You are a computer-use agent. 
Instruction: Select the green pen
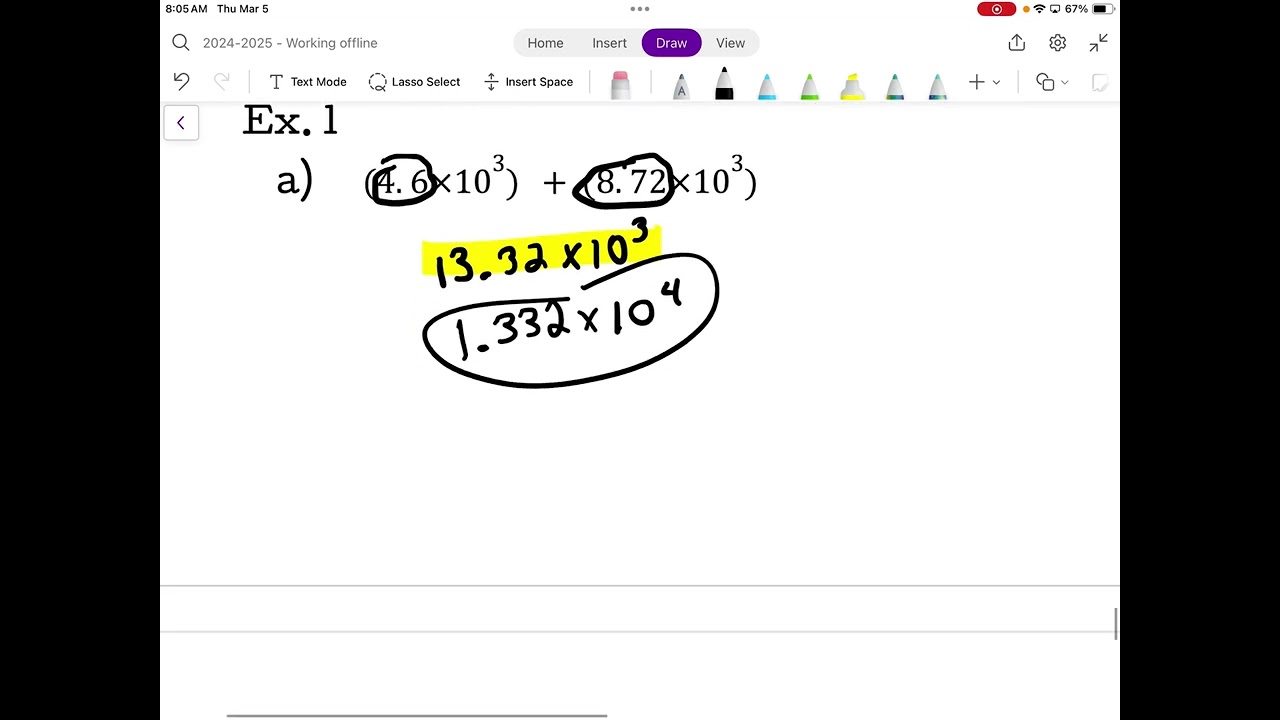tap(810, 86)
